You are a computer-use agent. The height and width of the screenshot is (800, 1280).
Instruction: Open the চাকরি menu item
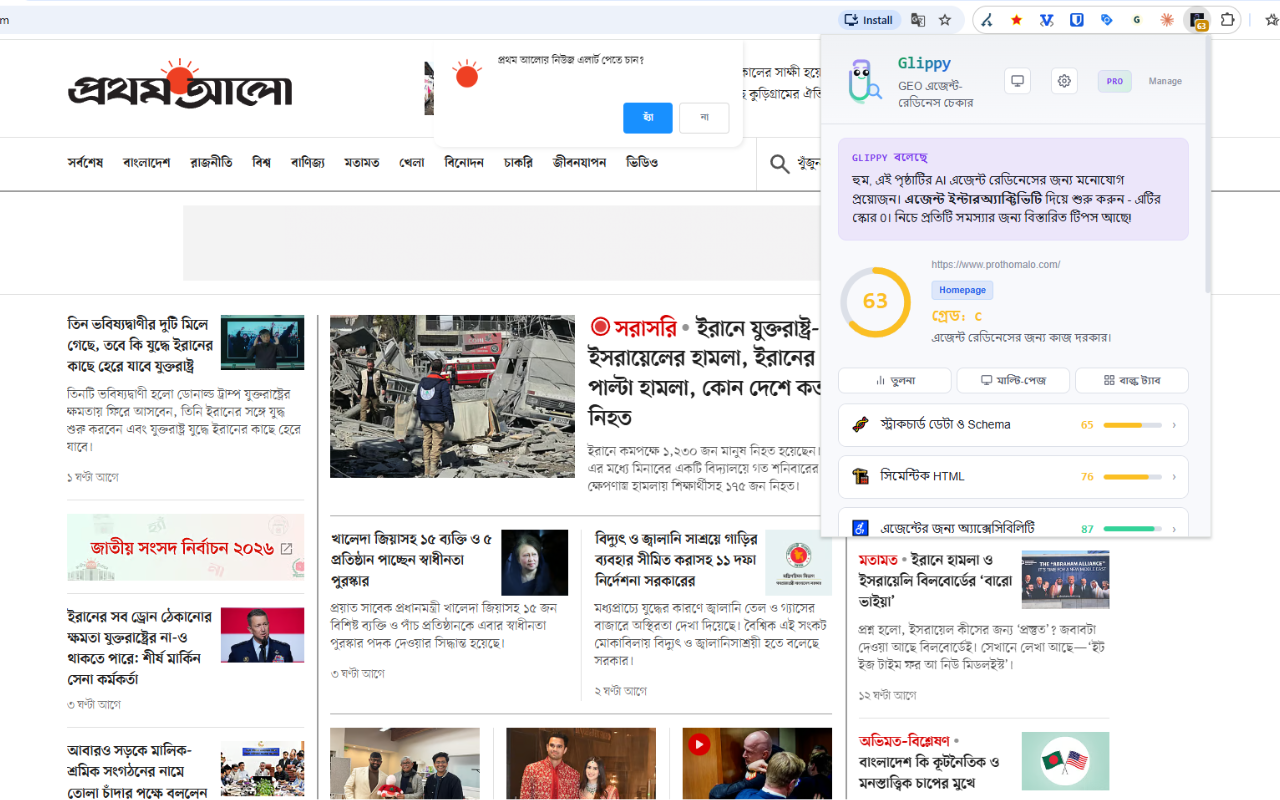[x=518, y=162]
